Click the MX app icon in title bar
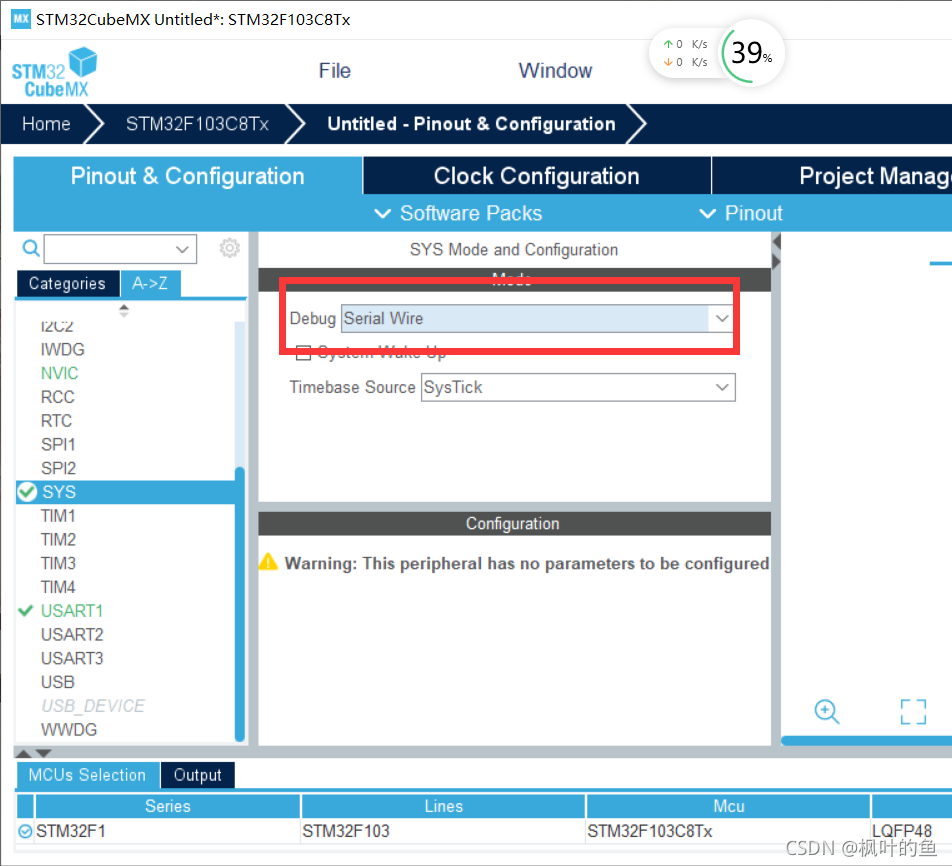952x866 pixels. 21,19
